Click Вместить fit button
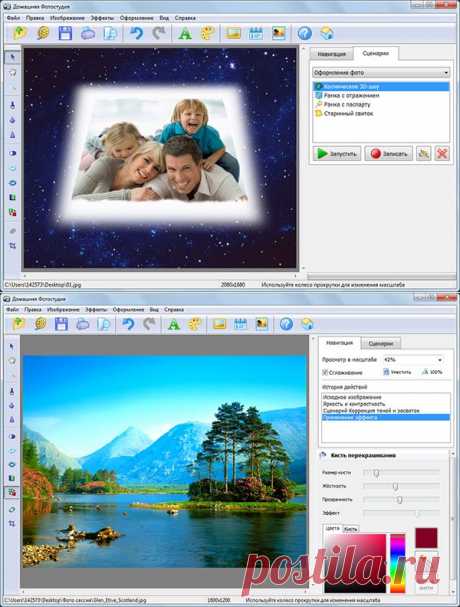460x607 pixels. (397, 372)
